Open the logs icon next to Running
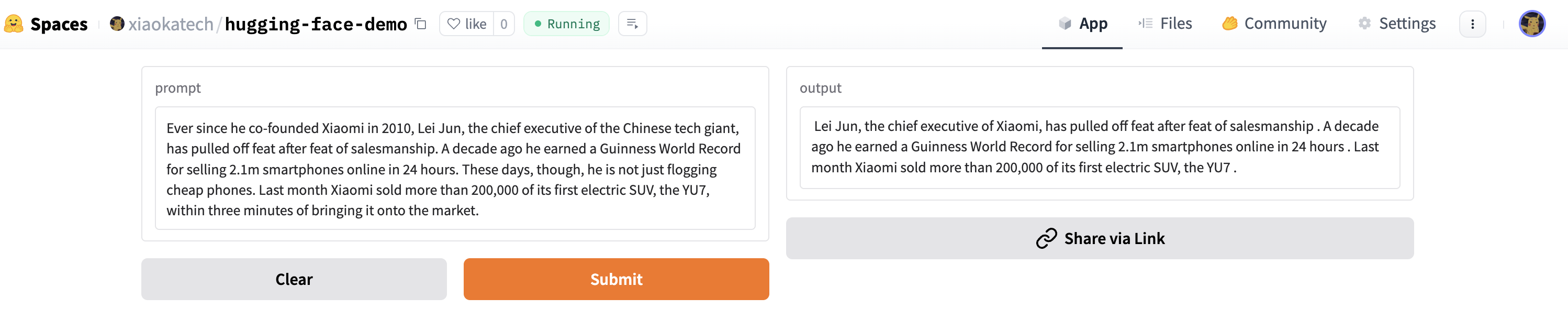 point(632,24)
